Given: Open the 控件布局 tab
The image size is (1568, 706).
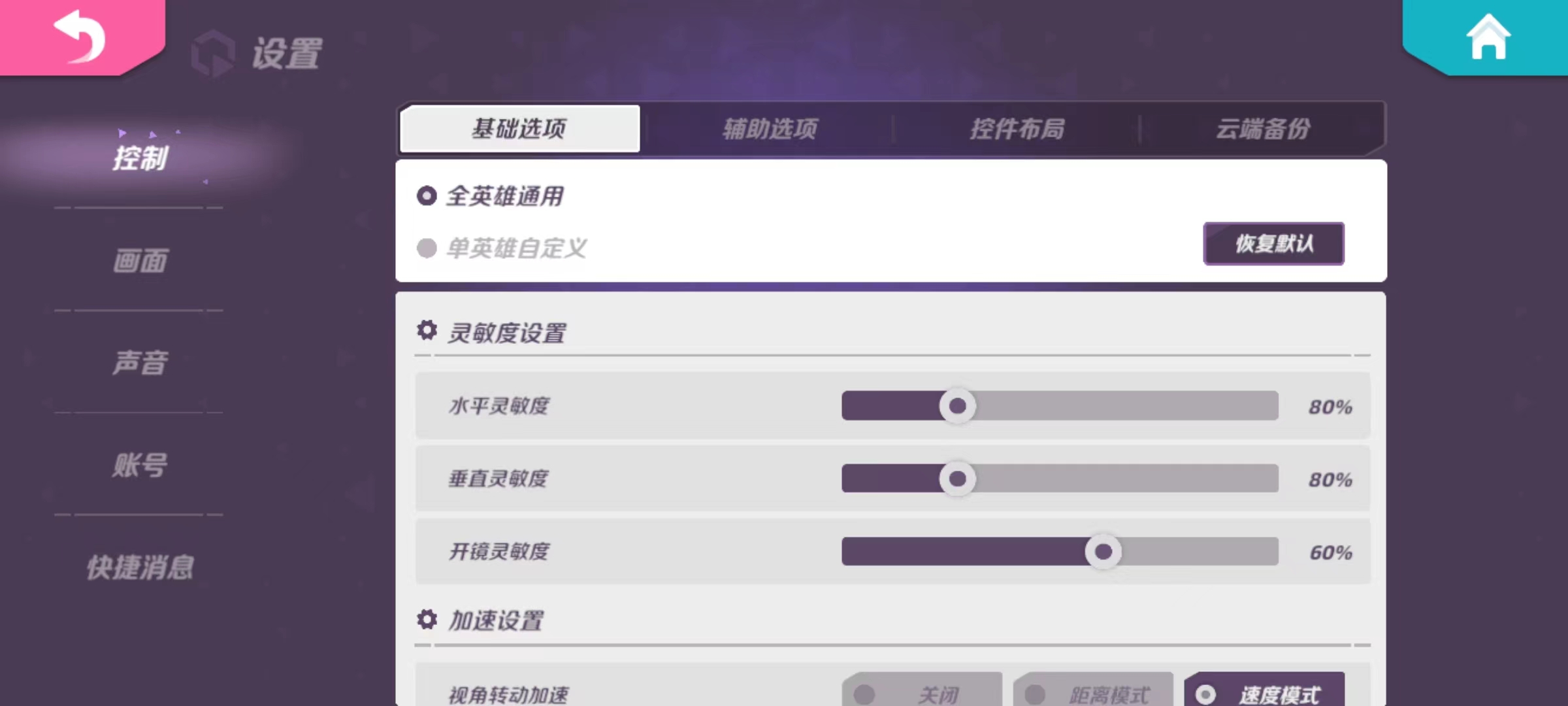Looking at the screenshot, I should [1017, 129].
